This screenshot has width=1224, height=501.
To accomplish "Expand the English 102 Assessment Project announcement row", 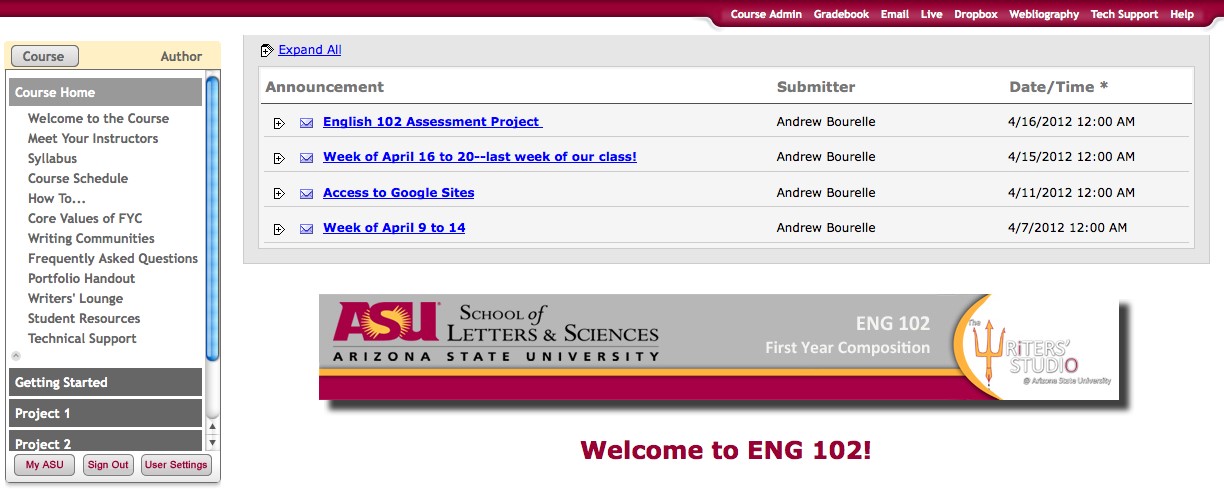I will (x=279, y=123).
